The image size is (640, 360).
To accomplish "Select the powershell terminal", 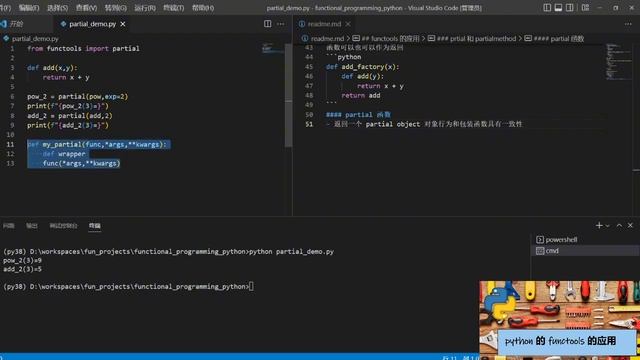I will 585,240.
